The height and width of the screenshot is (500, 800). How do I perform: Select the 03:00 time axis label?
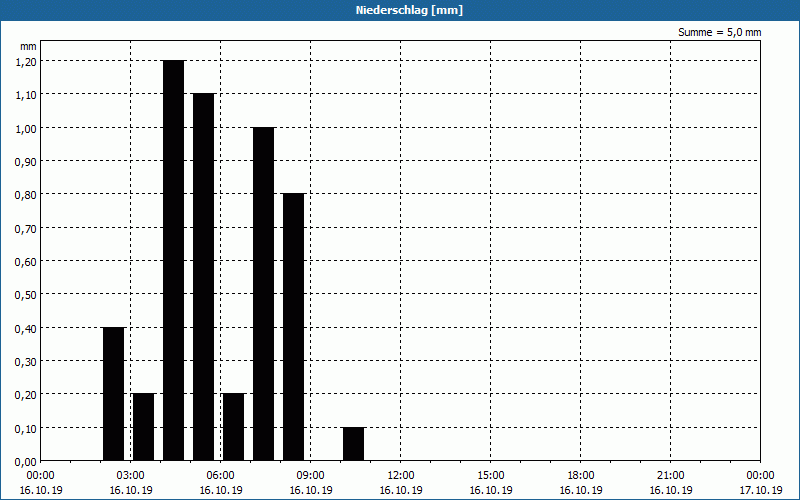point(130,475)
